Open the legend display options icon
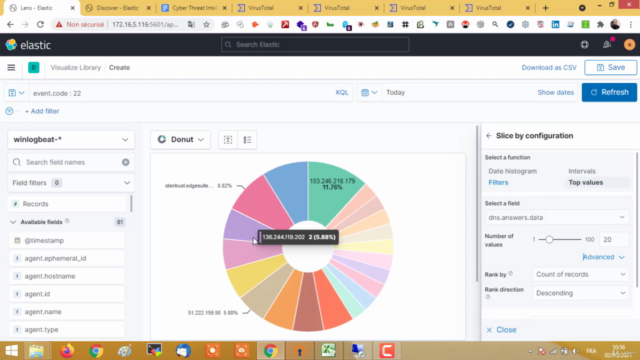This screenshot has height=360, width=640. click(247, 140)
